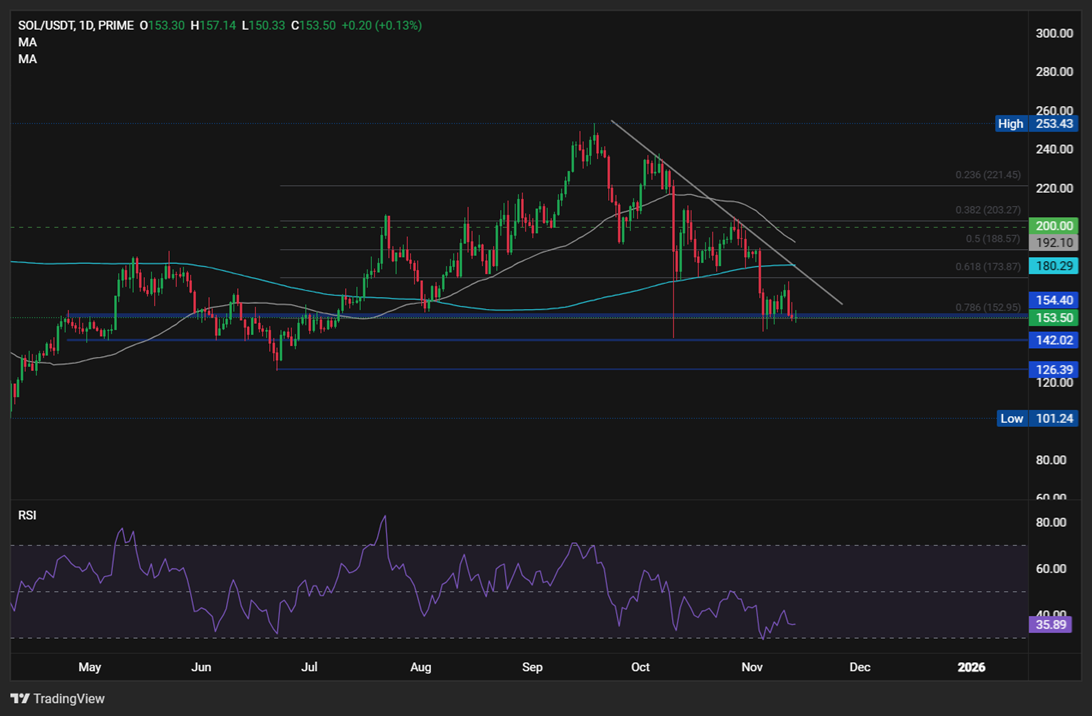The image size is (1092, 716).
Task: Select the RSI indicator title
Action: pos(27,514)
